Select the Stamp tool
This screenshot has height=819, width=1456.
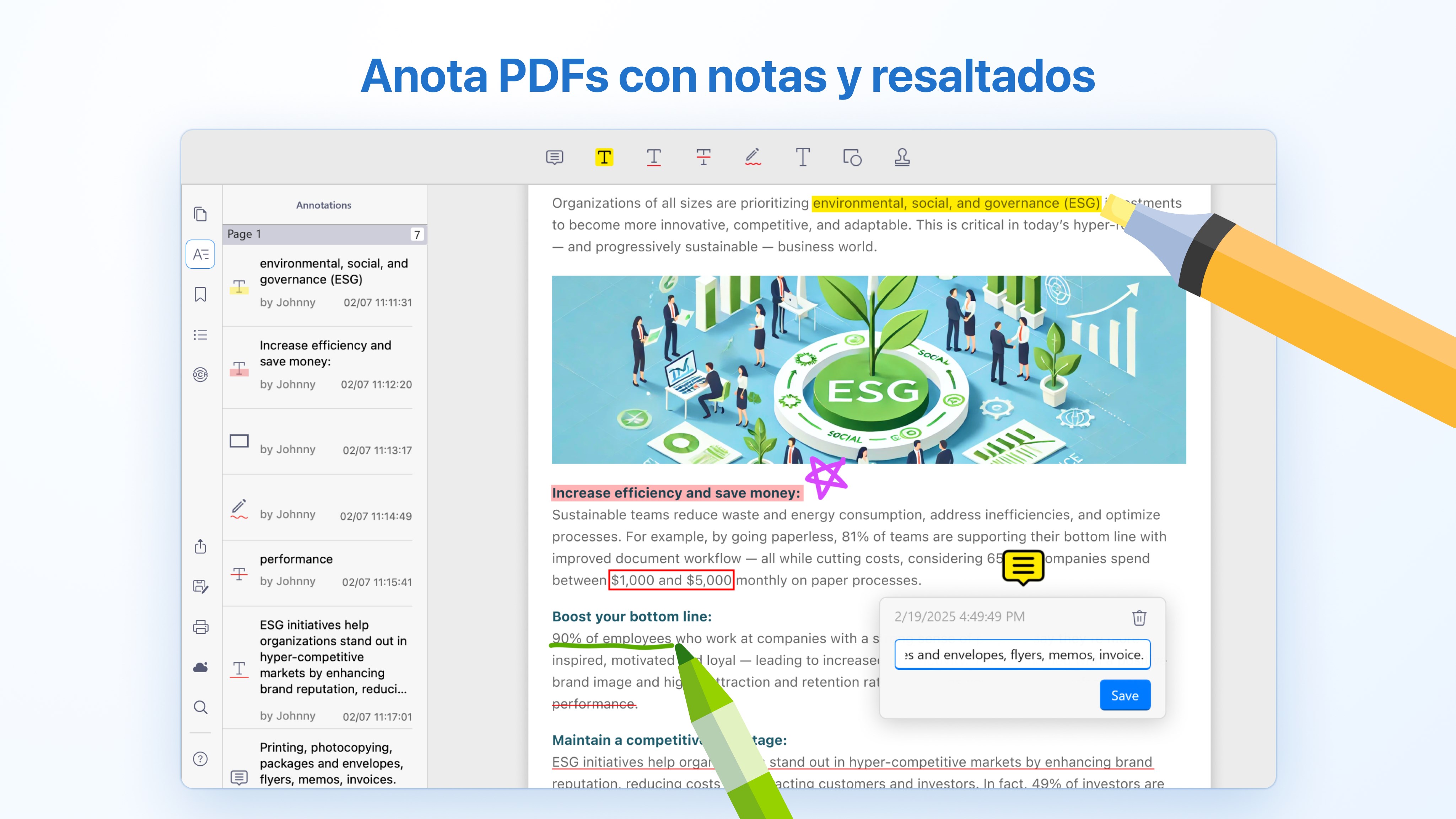(902, 157)
